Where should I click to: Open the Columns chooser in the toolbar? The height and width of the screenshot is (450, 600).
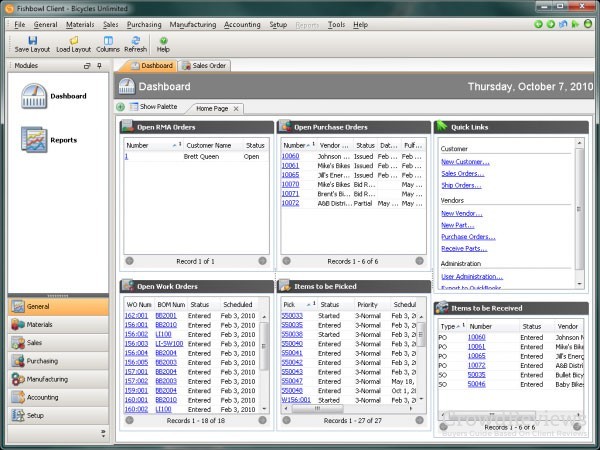108,40
